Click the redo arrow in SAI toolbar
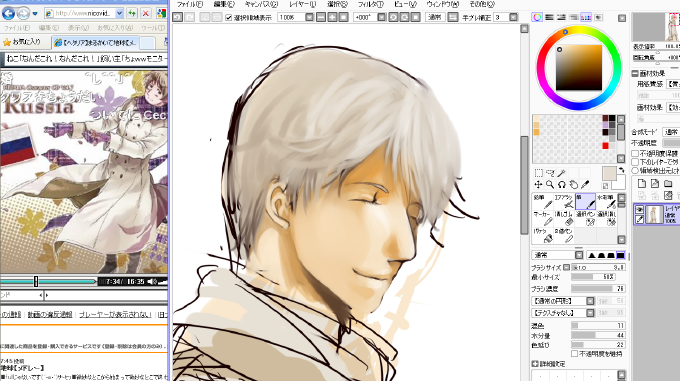Viewport: 680px width, 381px height. pyautogui.click(x=190, y=17)
